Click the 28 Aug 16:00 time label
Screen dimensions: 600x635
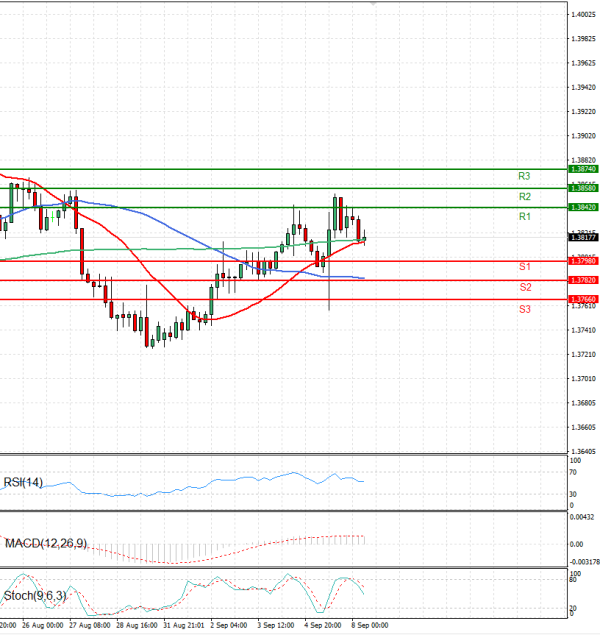click(x=137, y=626)
